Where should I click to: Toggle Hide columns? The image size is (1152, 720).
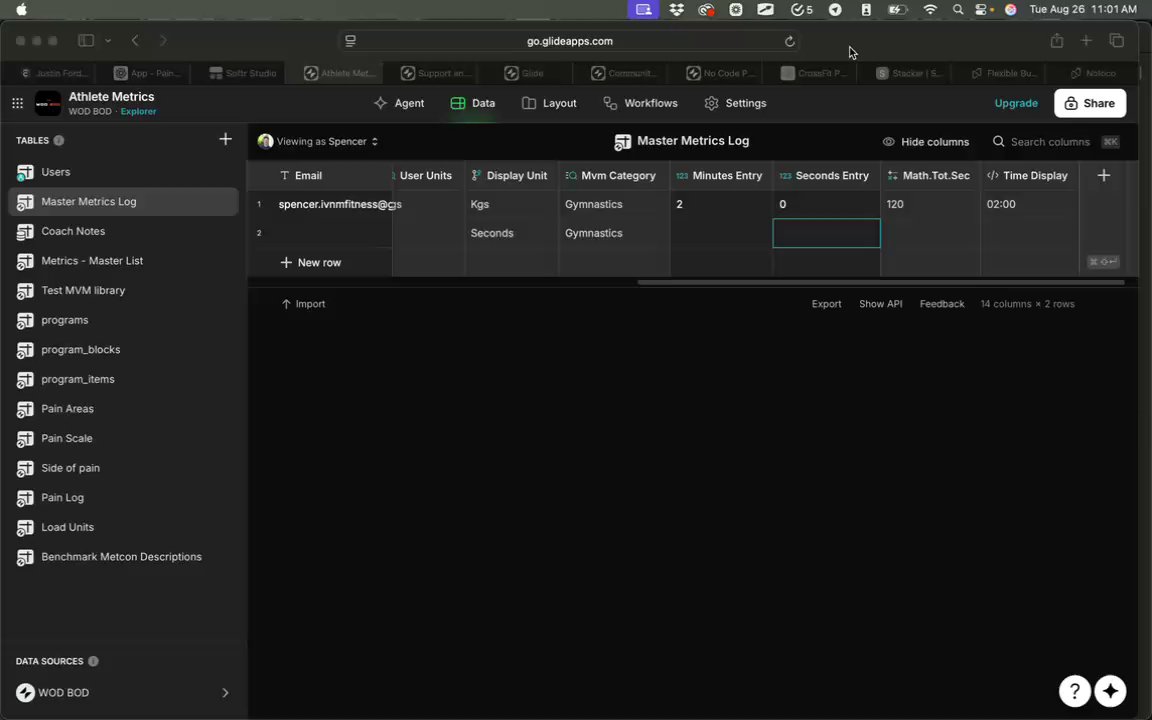tap(926, 142)
